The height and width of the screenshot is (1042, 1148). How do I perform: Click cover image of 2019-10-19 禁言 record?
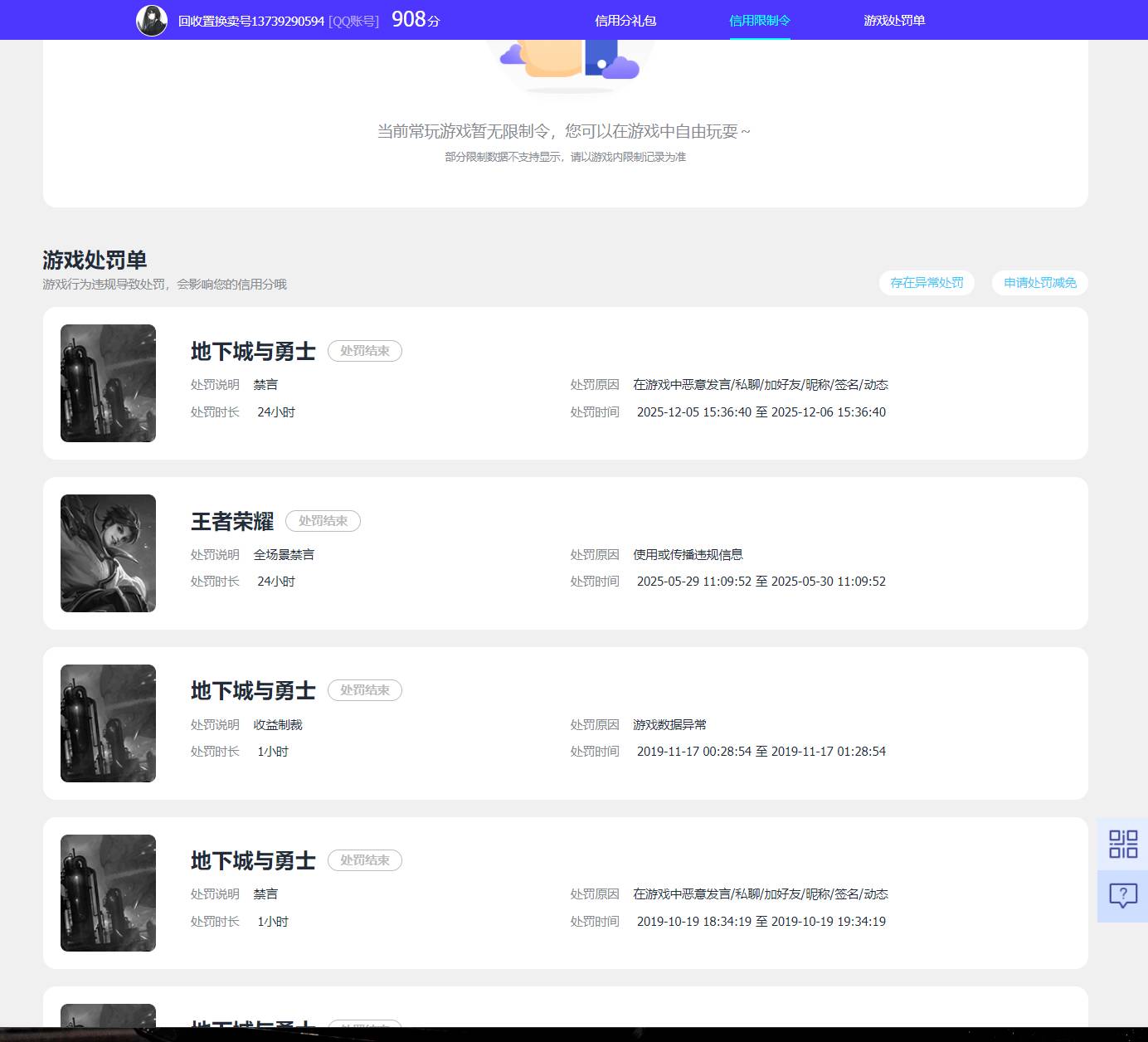[108, 893]
